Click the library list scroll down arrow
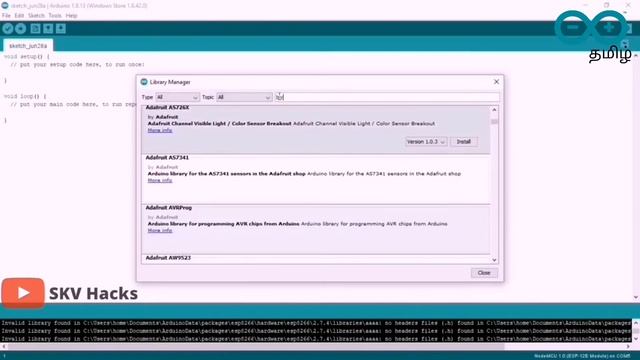This screenshot has height=360, width=640. (x=494, y=260)
